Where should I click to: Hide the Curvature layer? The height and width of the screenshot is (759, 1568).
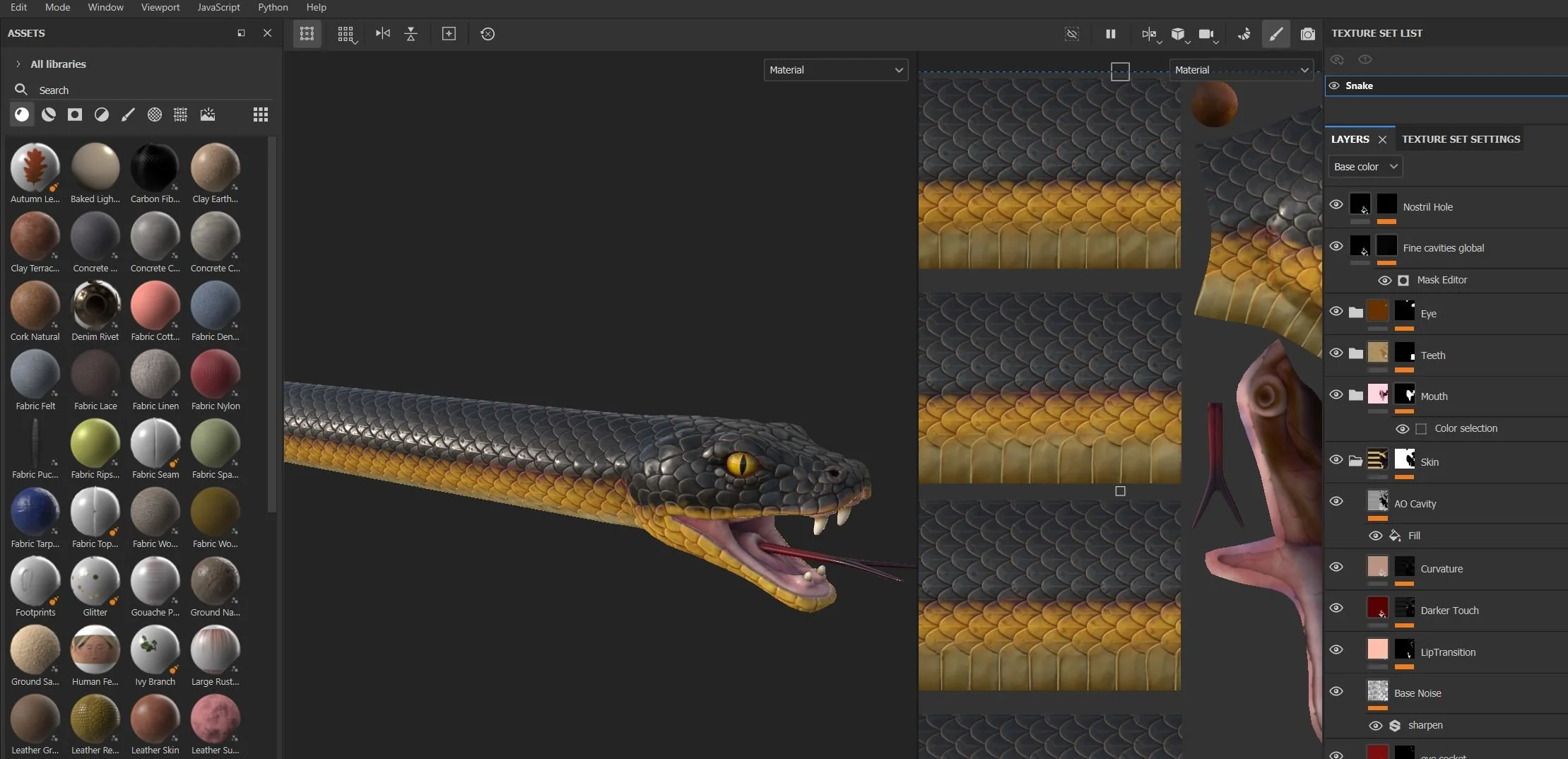click(1336, 567)
